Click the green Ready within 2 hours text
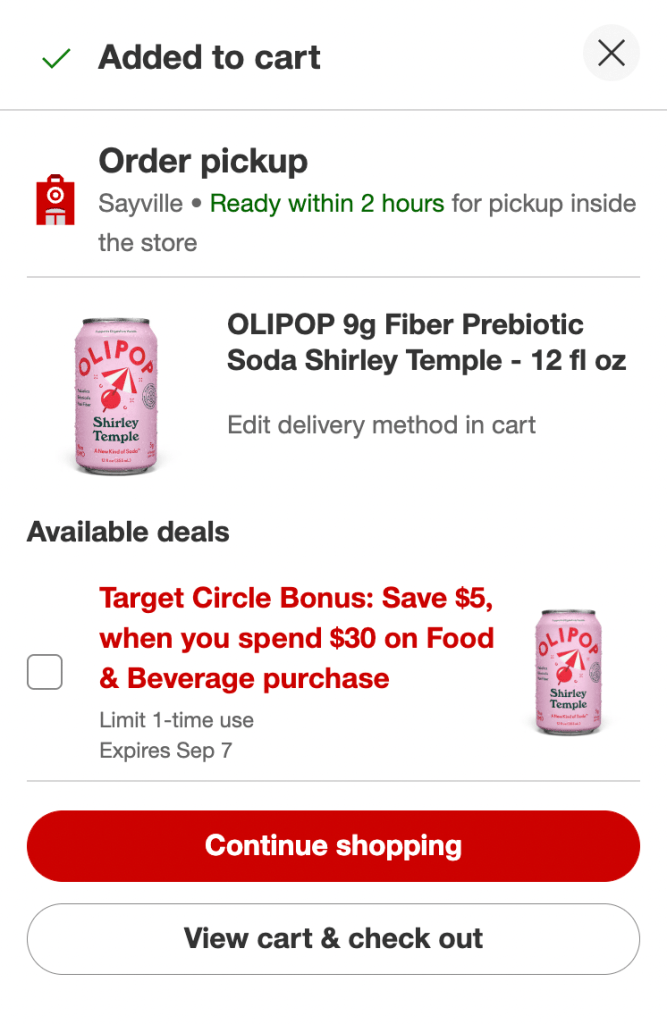Viewport: 667px width, 1024px height. click(x=327, y=203)
